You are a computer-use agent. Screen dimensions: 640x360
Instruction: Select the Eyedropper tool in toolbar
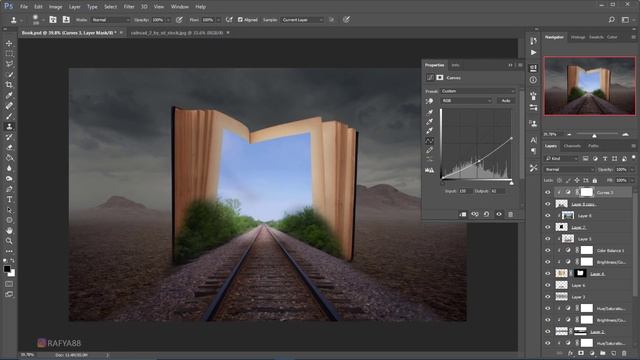9,95
